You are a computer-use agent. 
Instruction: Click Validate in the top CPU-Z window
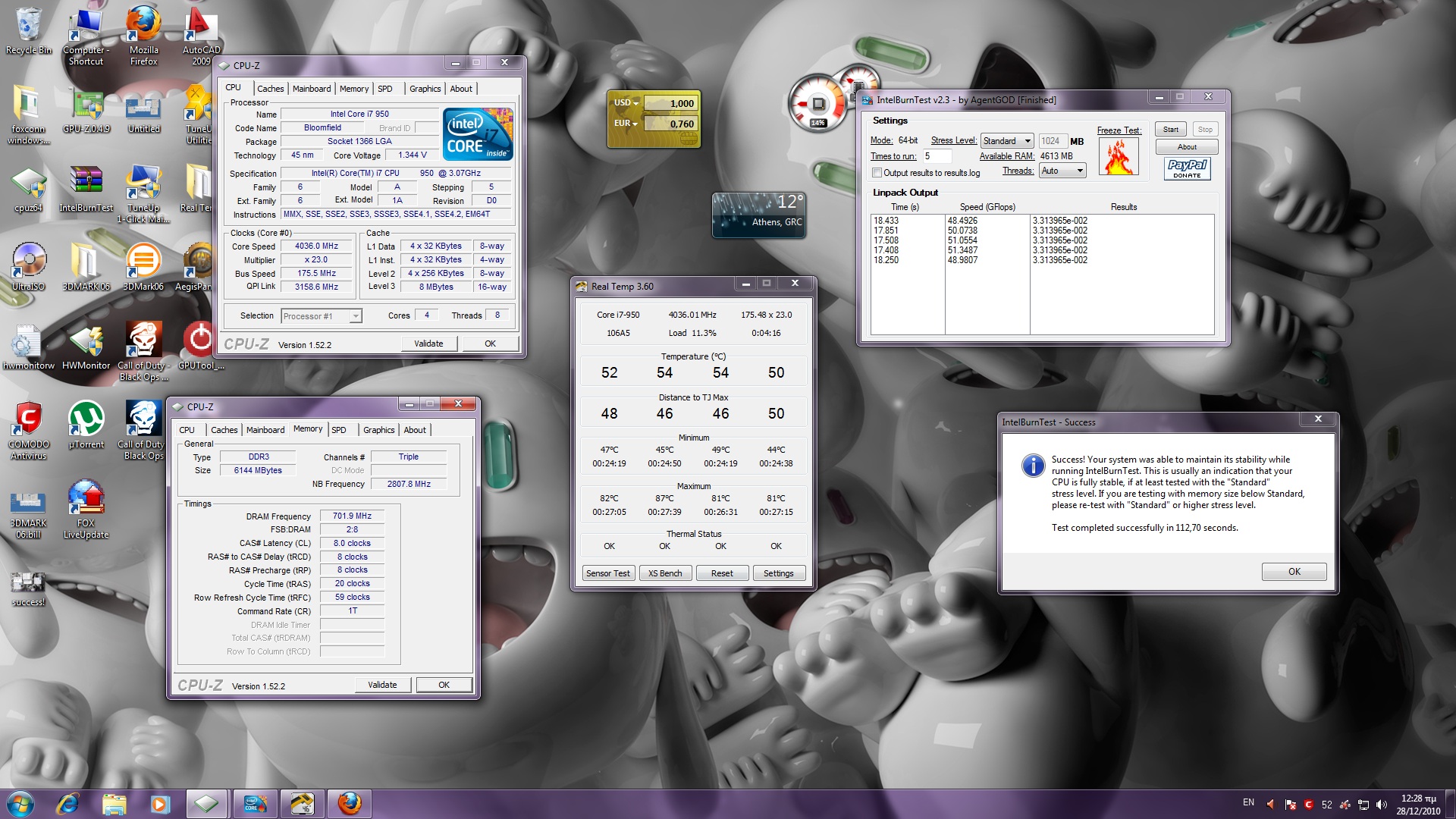tap(428, 344)
